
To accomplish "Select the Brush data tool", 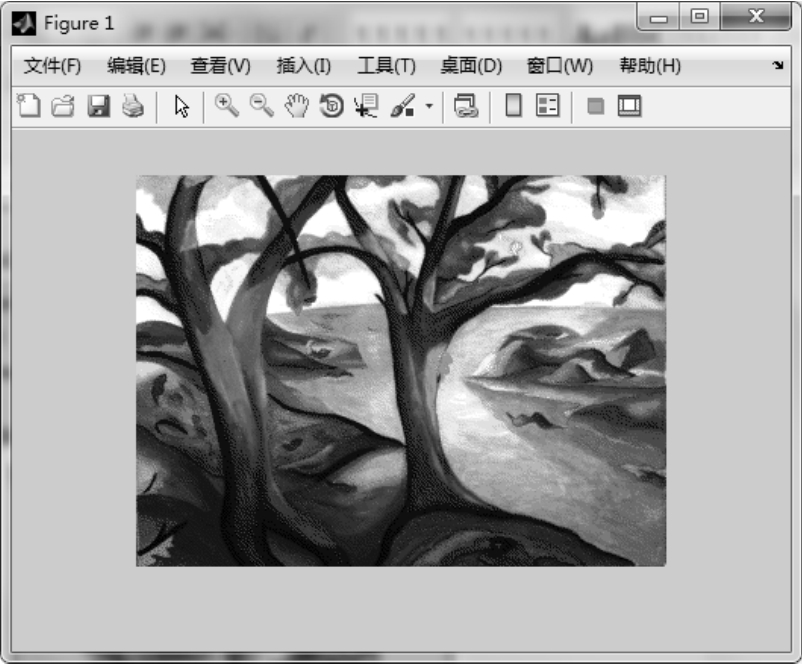I will pos(402,106).
